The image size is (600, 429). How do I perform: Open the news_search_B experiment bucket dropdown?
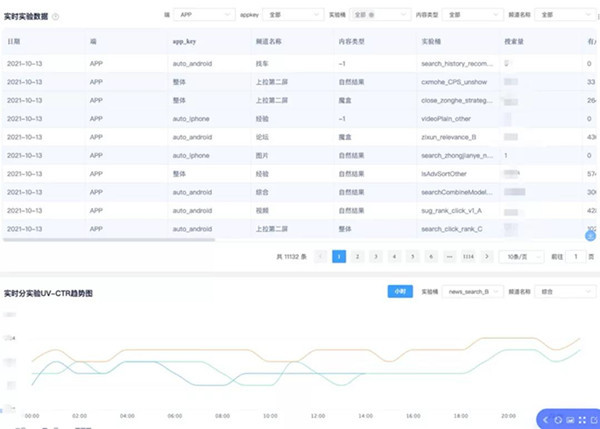[473, 291]
